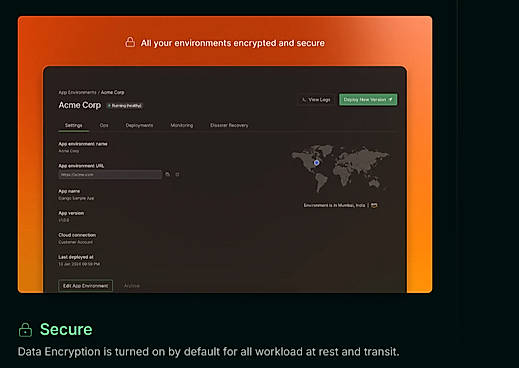Click the "App environment name" label

click(83, 144)
